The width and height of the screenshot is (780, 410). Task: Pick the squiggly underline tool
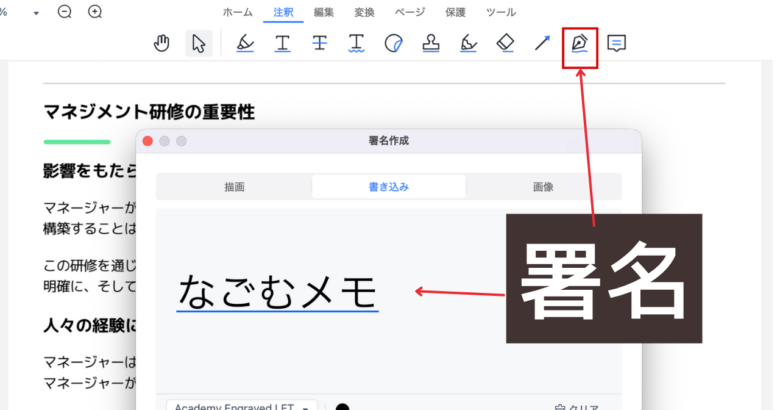click(357, 43)
